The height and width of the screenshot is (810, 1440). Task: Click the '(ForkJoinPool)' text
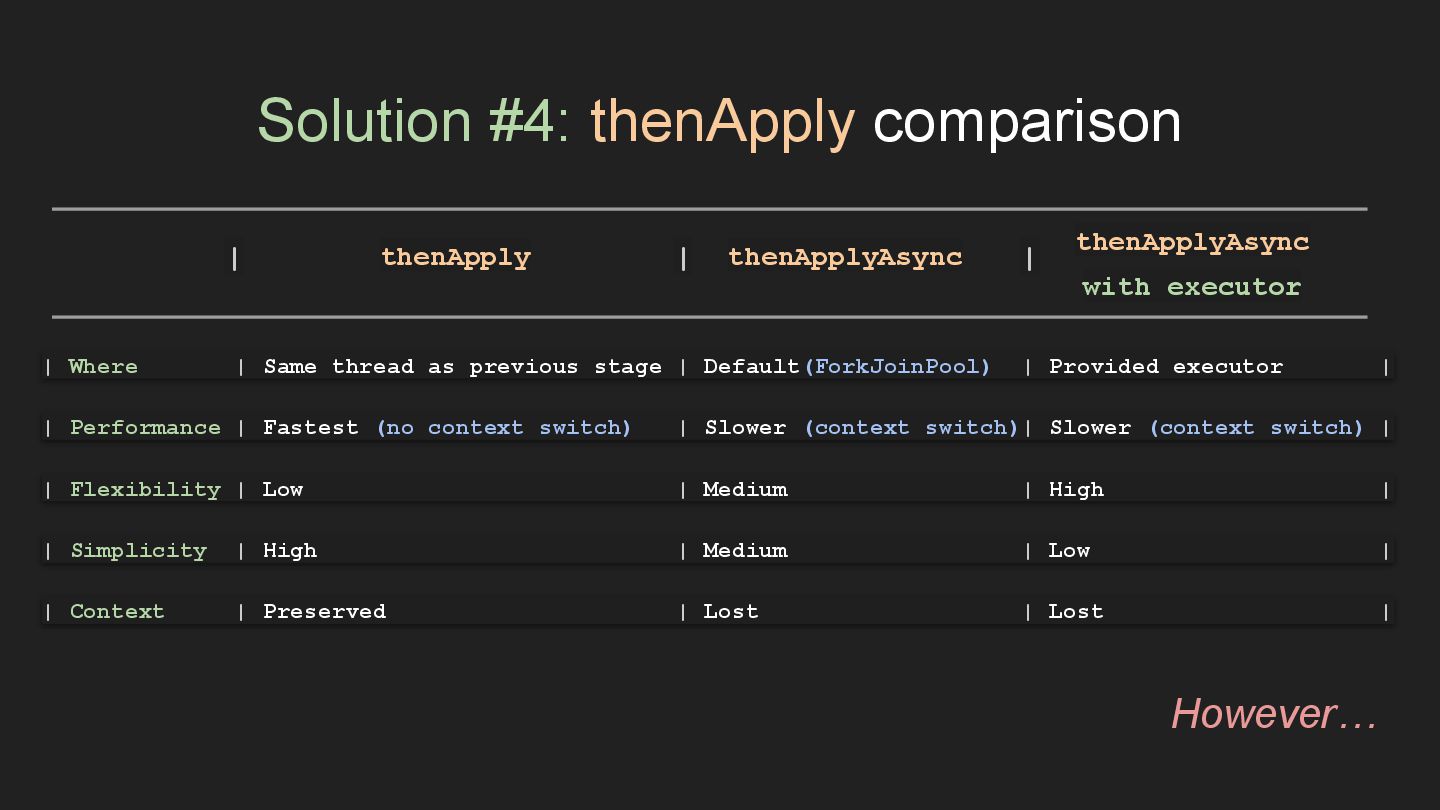tap(897, 367)
